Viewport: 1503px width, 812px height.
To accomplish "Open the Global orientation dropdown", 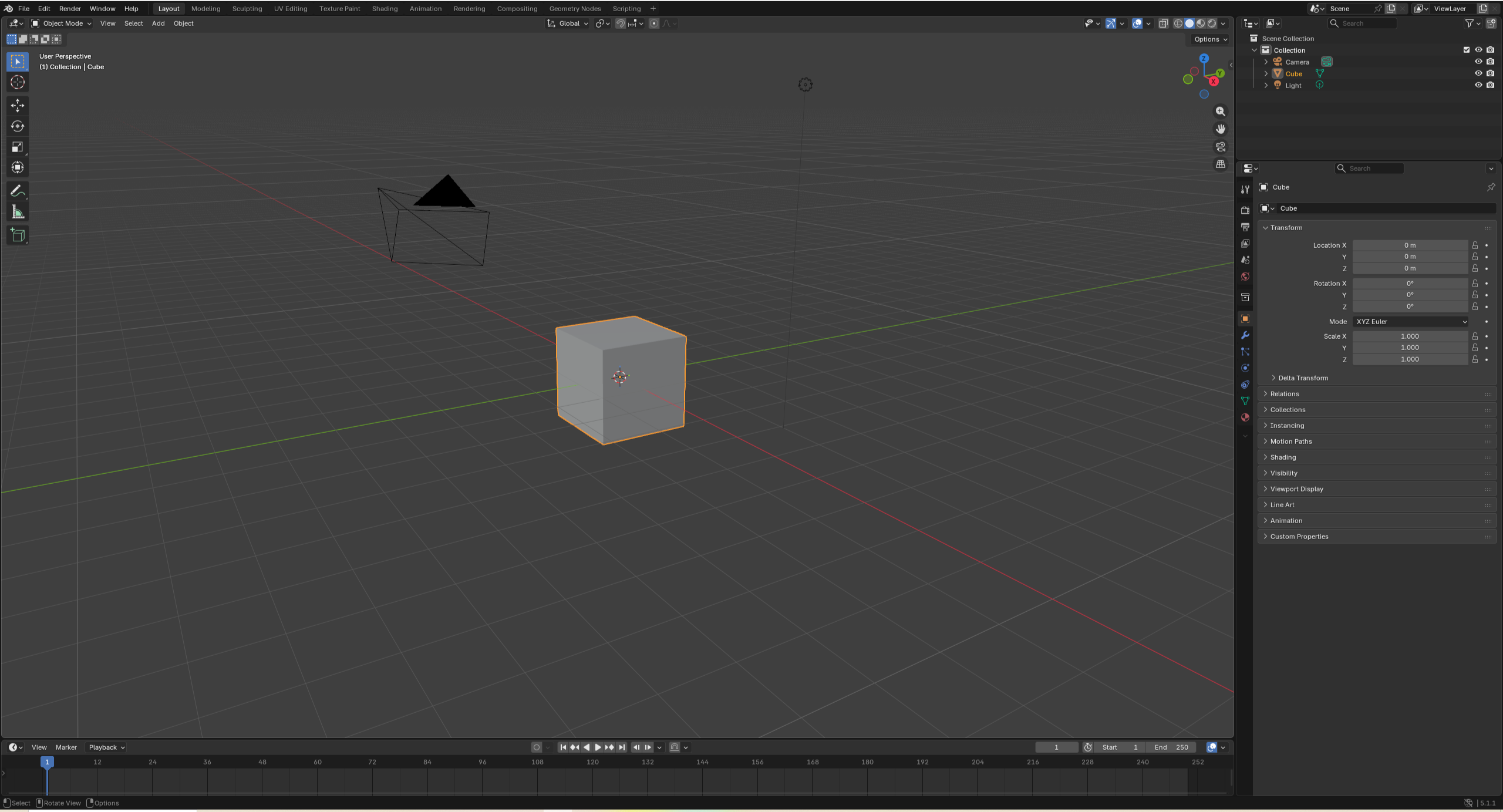I will click(x=568, y=23).
